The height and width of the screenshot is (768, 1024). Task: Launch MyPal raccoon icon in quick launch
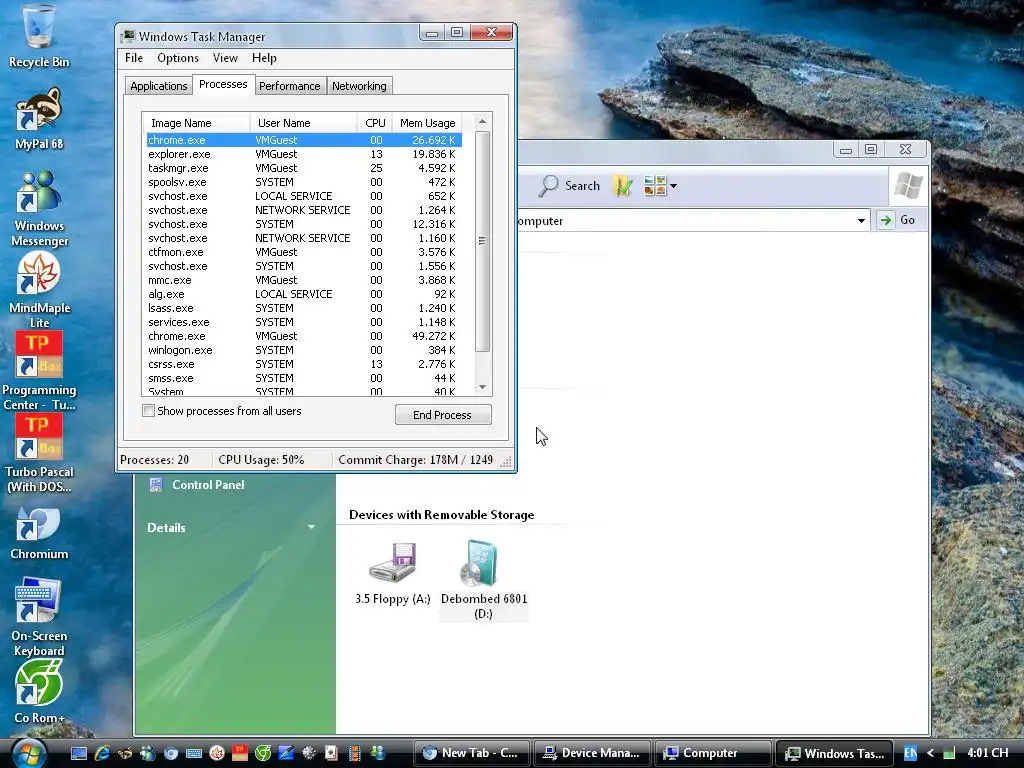pyautogui.click(x=125, y=754)
